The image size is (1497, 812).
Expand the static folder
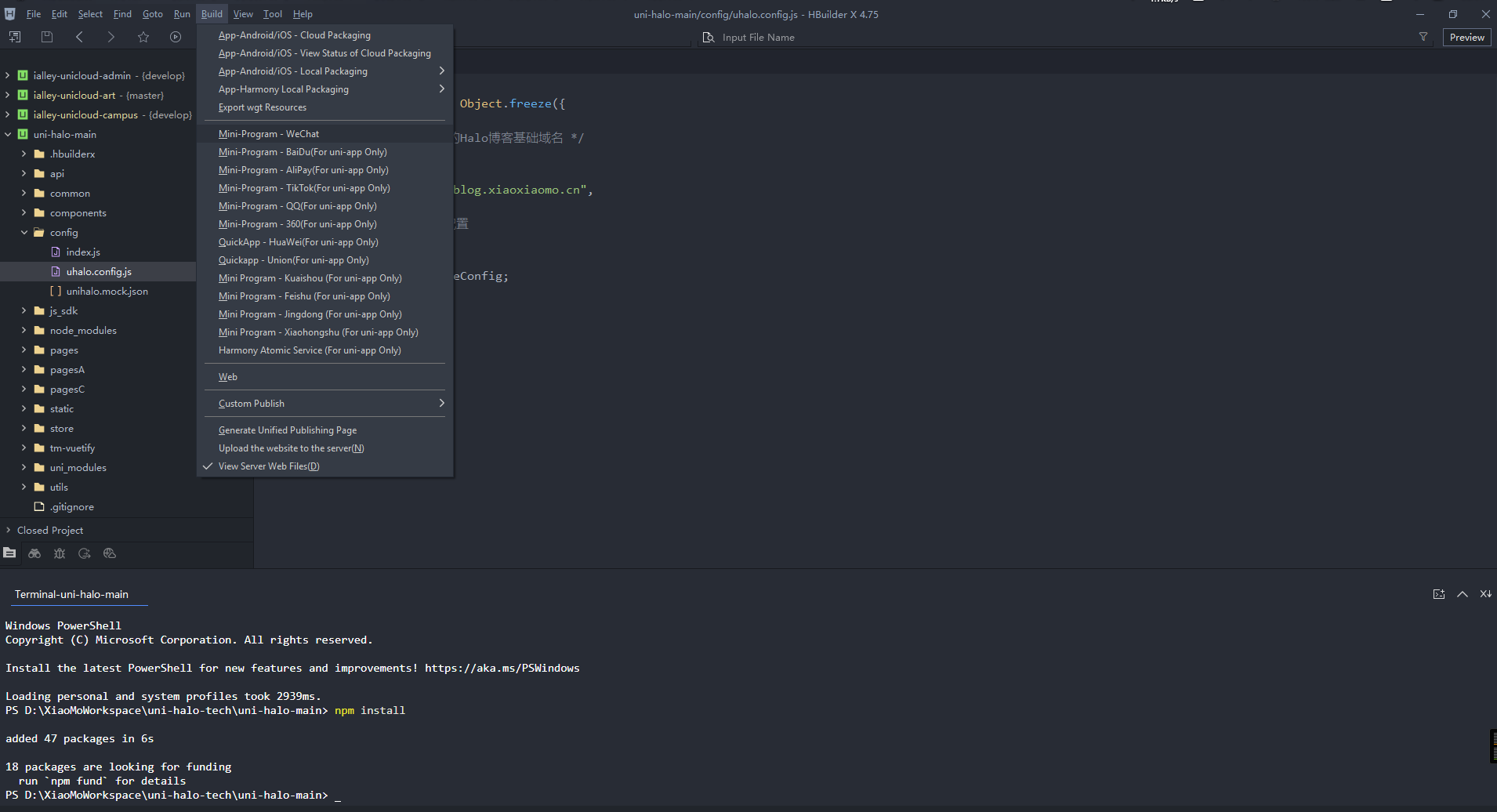click(24, 409)
